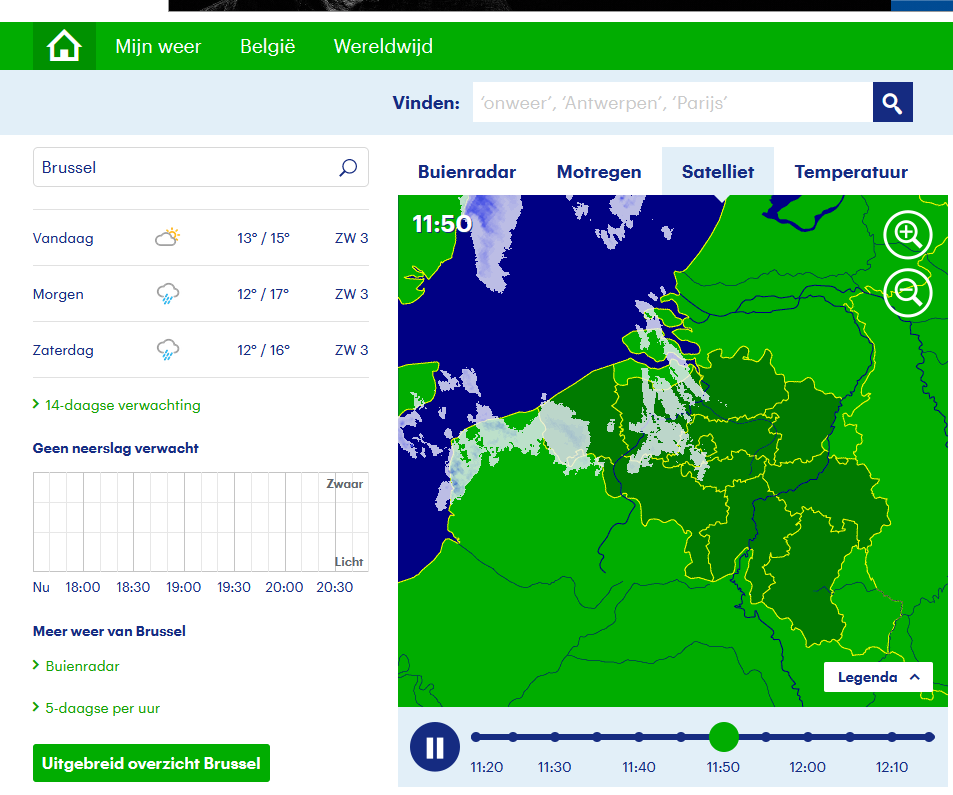Pause the satellite animation
Viewport: 953px width, 795px height.
click(435, 747)
